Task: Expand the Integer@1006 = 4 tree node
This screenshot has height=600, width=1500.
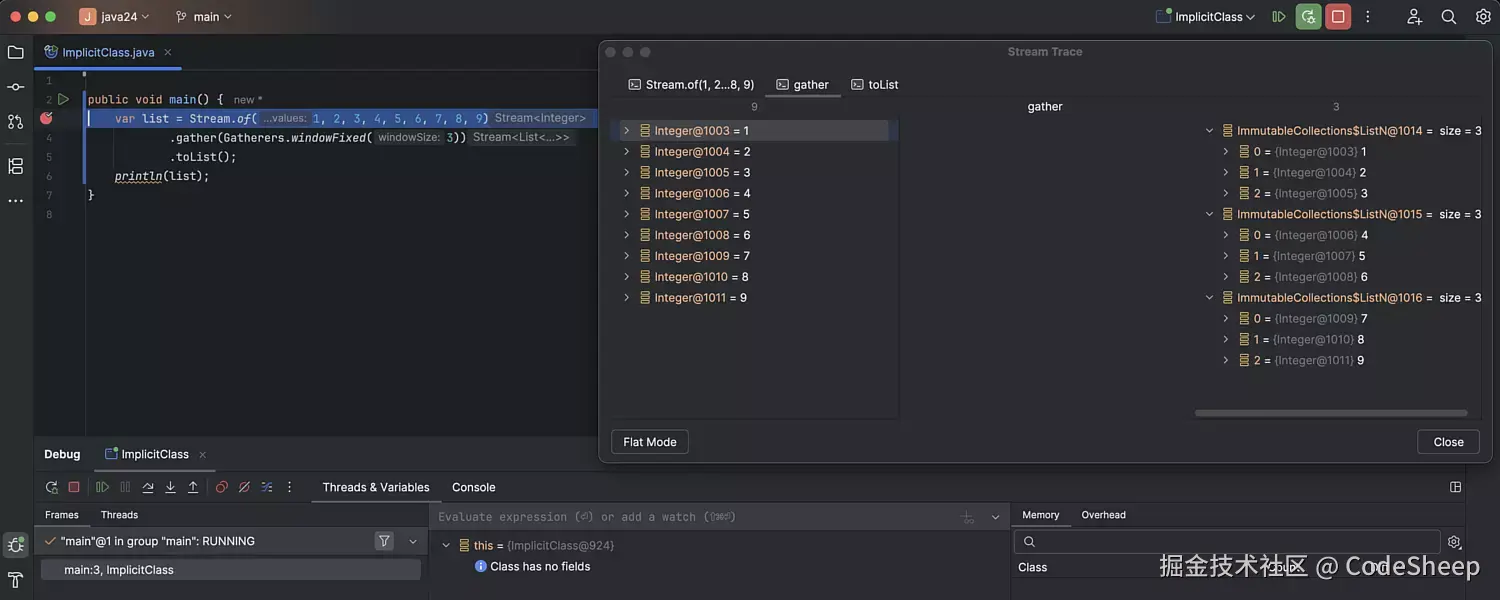Action: 627,193
